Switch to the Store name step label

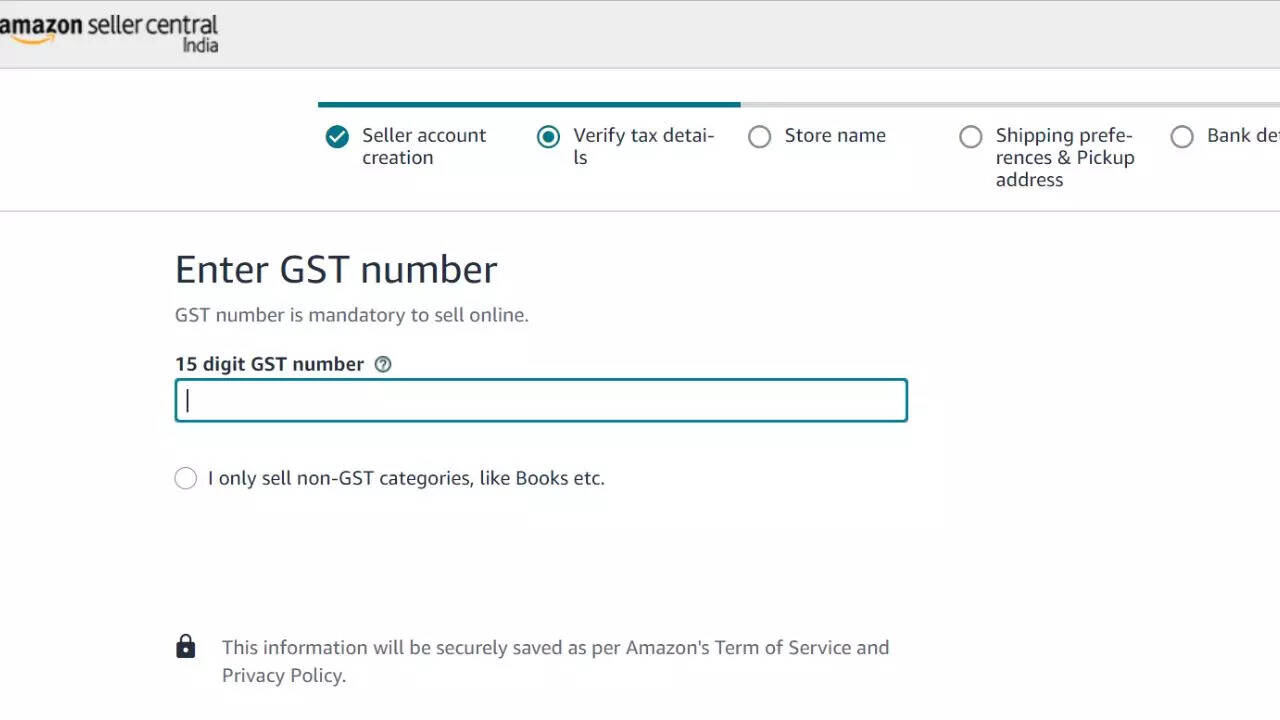coord(835,135)
